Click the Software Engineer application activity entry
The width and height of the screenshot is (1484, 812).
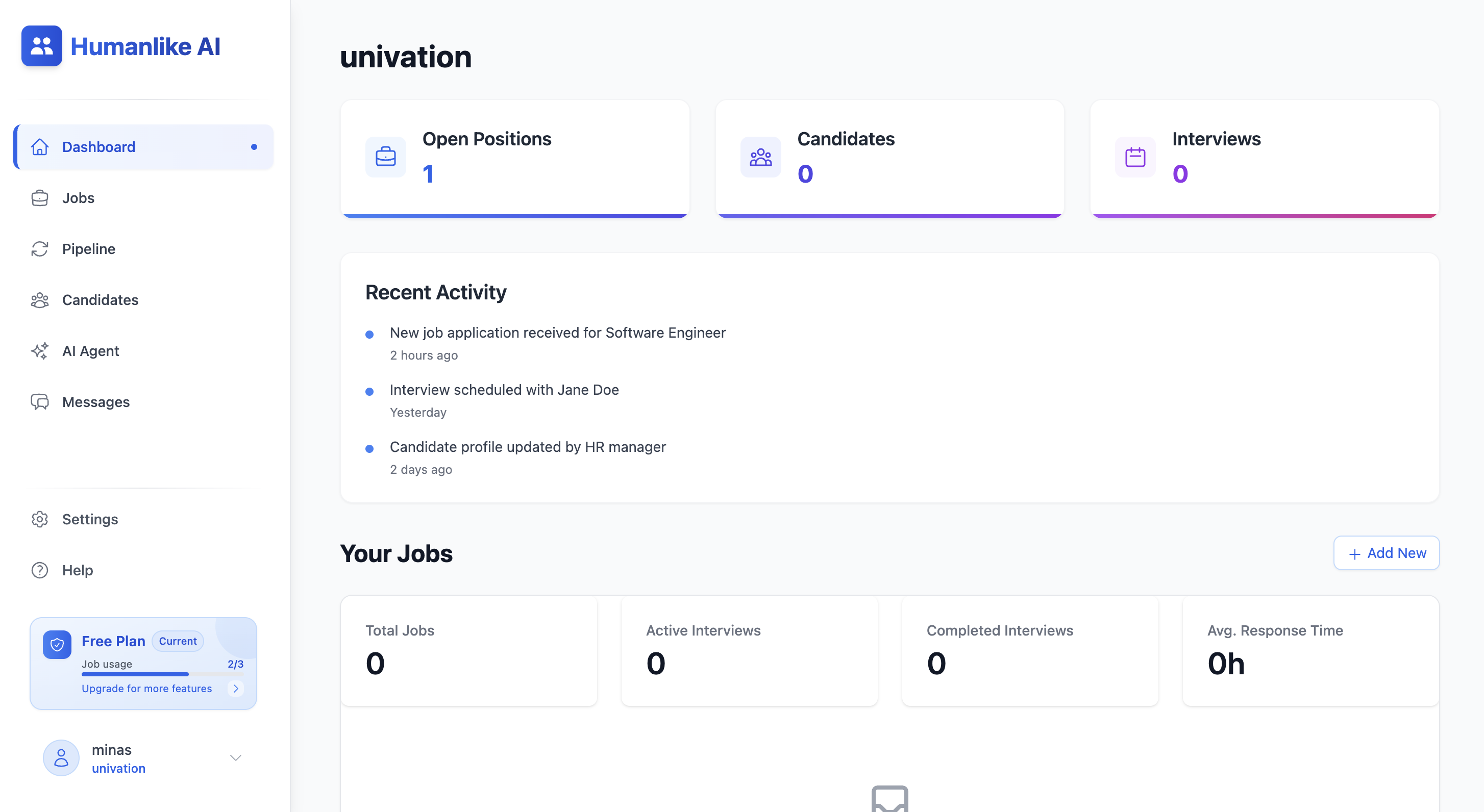(557, 333)
